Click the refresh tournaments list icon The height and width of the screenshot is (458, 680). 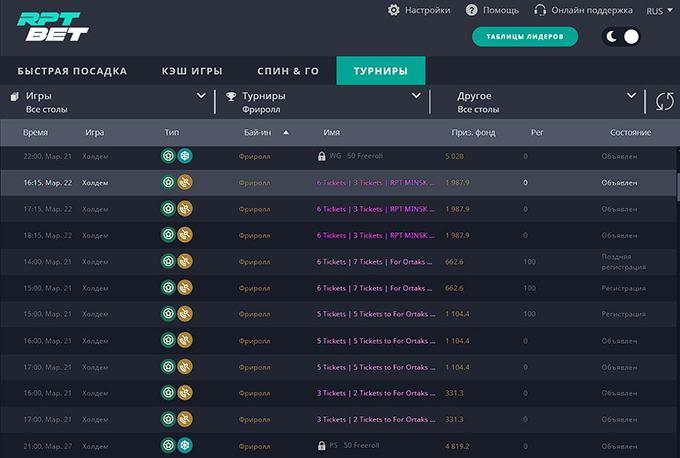coord(664,101)
